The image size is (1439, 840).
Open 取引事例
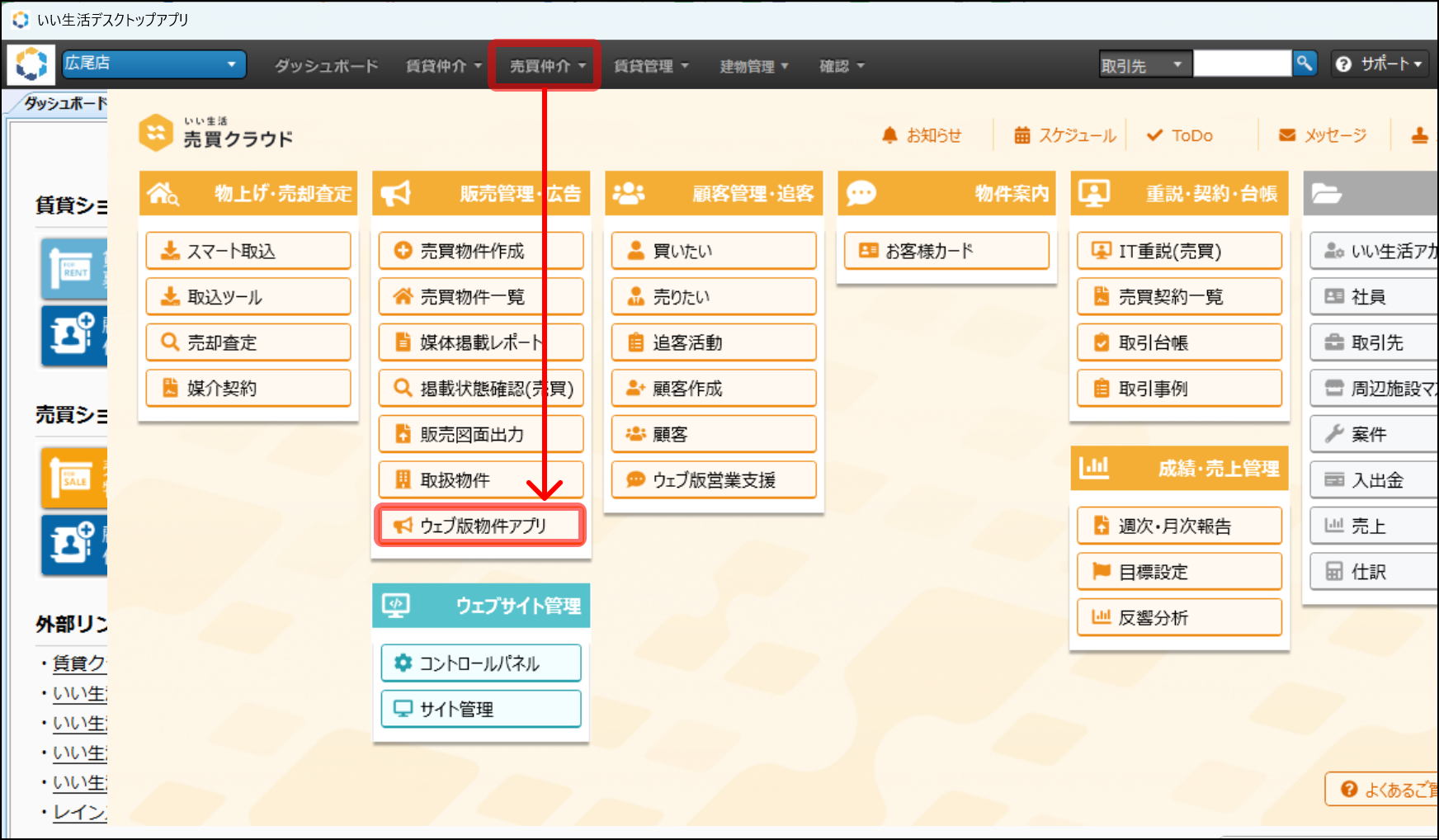pos(1179,388)
